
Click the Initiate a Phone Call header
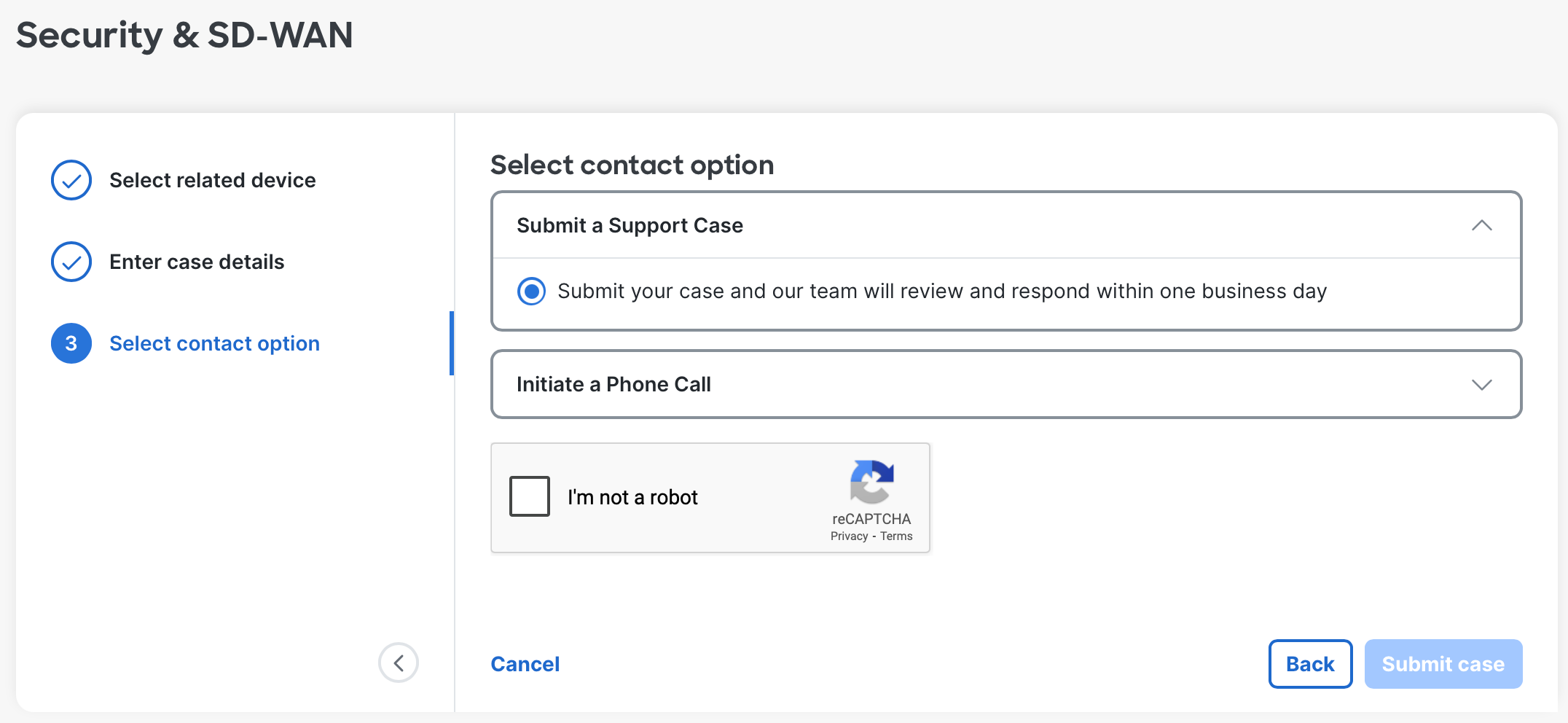[614, 384]
